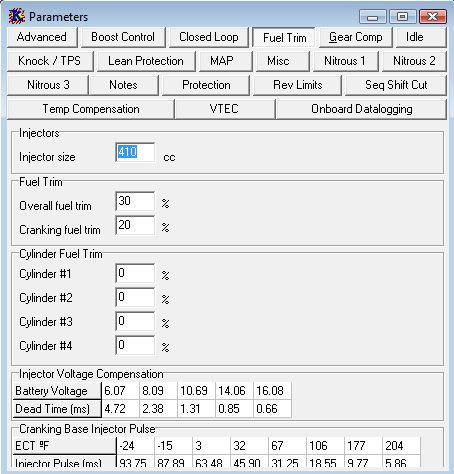Click the Overall fuel trim field
The width and height of the screenshot is (454, 474).
pos(135,201)
